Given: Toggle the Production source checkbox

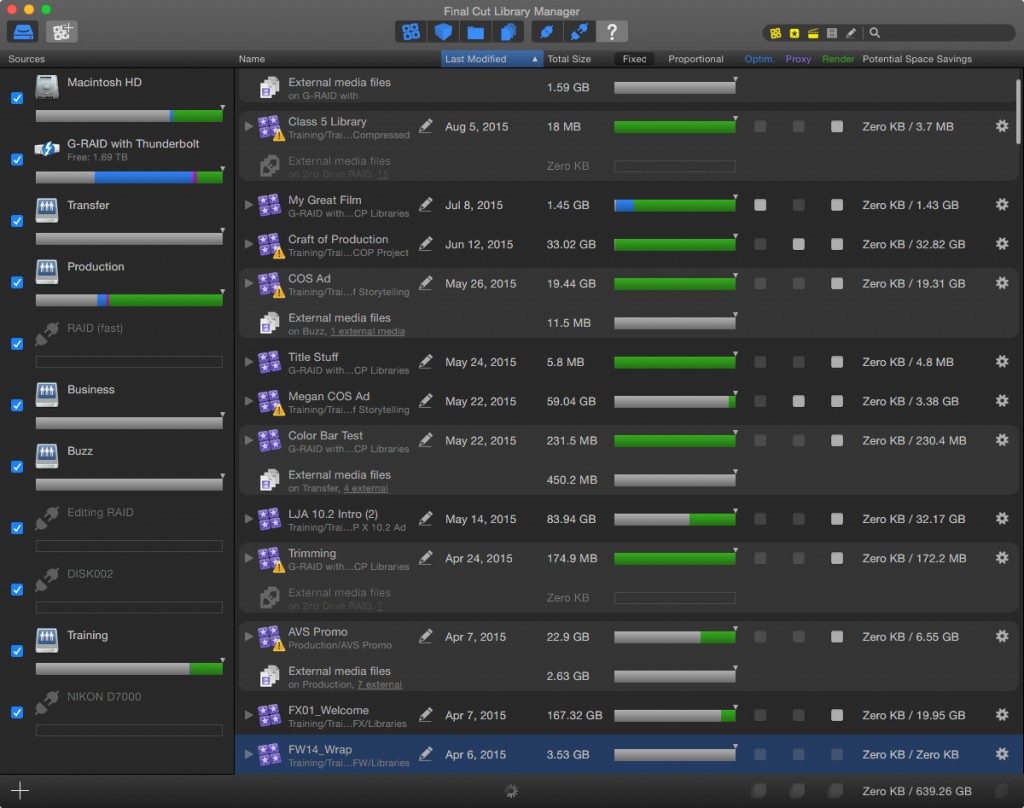Looking at the screenshot, I should click(x=17, y=282).
